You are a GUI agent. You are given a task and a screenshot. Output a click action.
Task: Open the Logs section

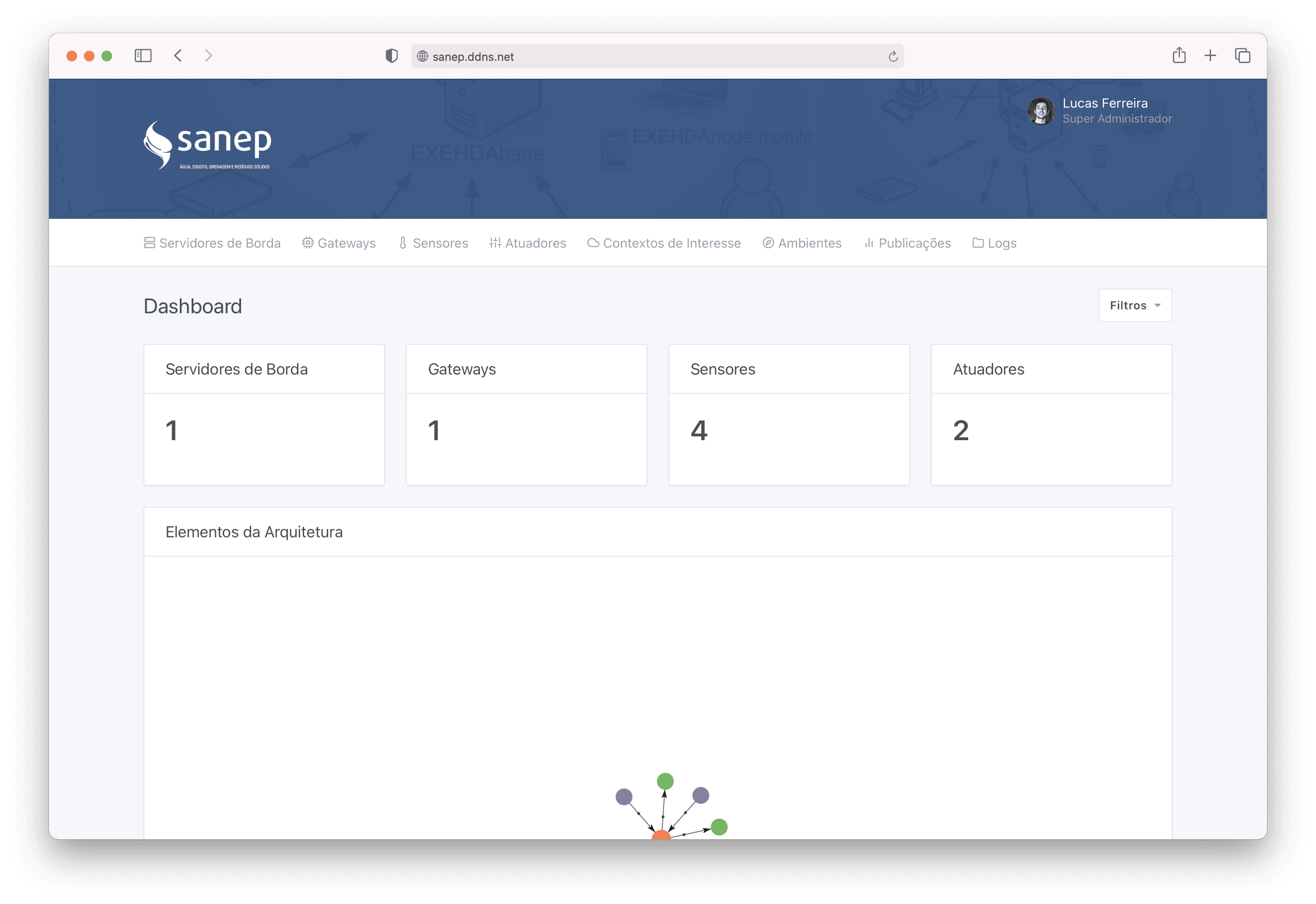tap(994, 243)
